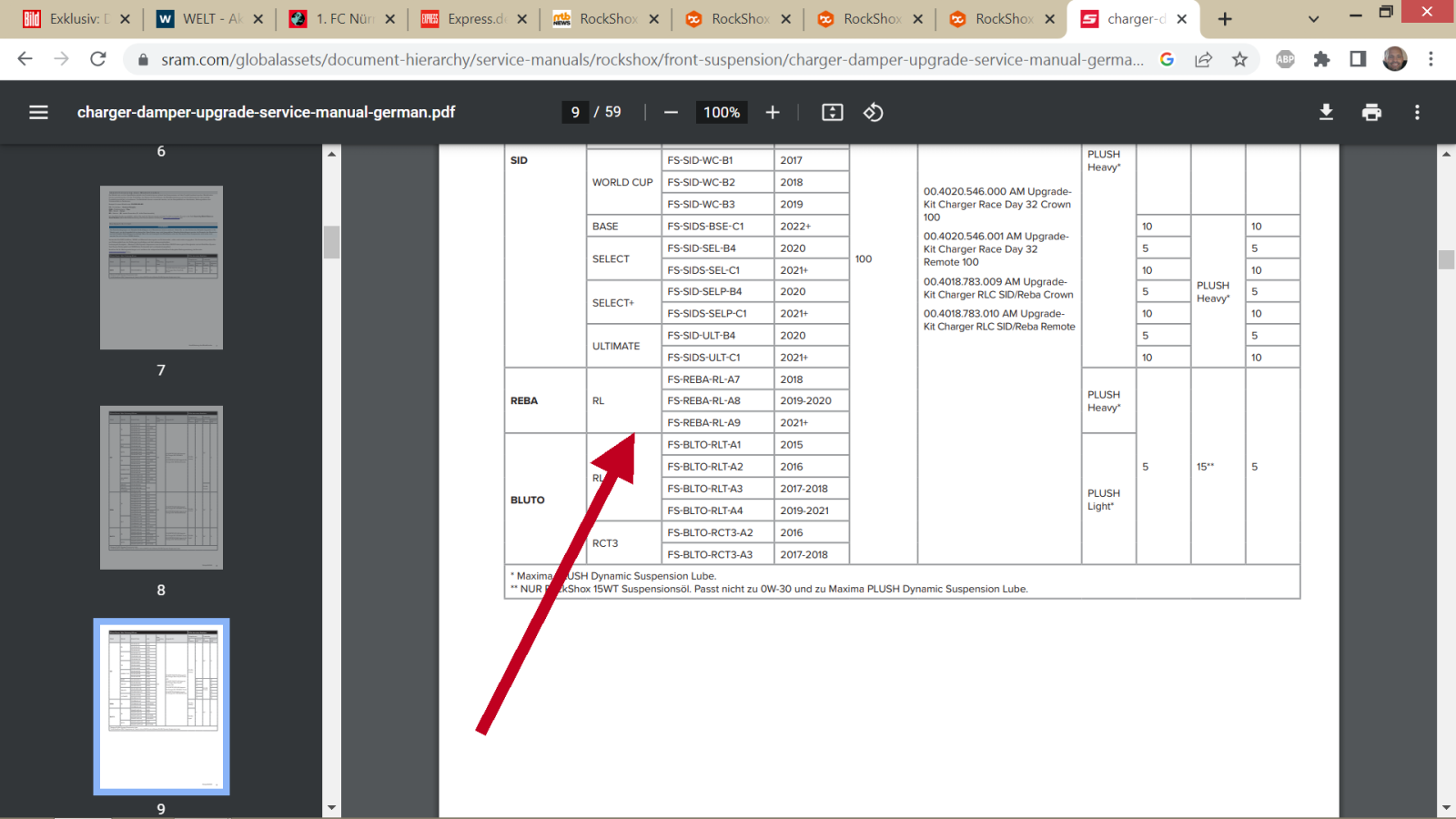This screenshot has width=1456, height=819.
Task: Toggle the browser side panel
Action: coord(1358,59)
